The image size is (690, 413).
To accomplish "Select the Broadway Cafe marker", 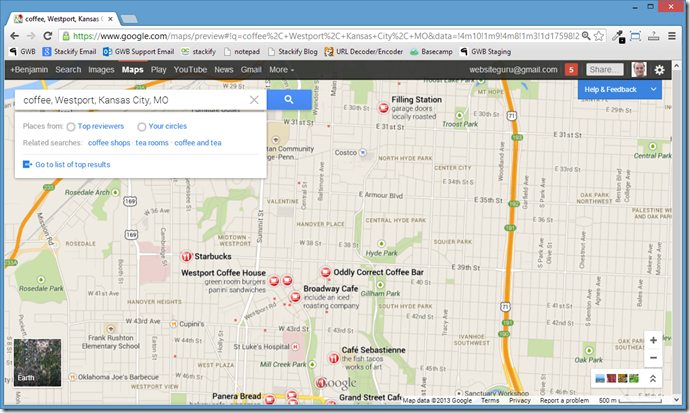I will pos(295,297).
